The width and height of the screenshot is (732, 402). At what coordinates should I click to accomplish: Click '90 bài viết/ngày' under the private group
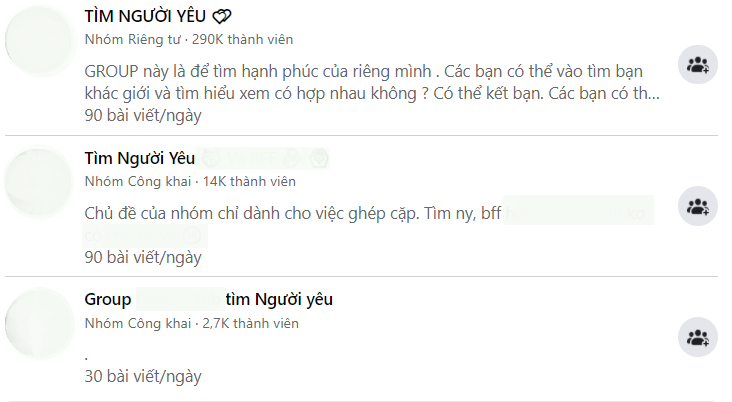tap(143, 115)
